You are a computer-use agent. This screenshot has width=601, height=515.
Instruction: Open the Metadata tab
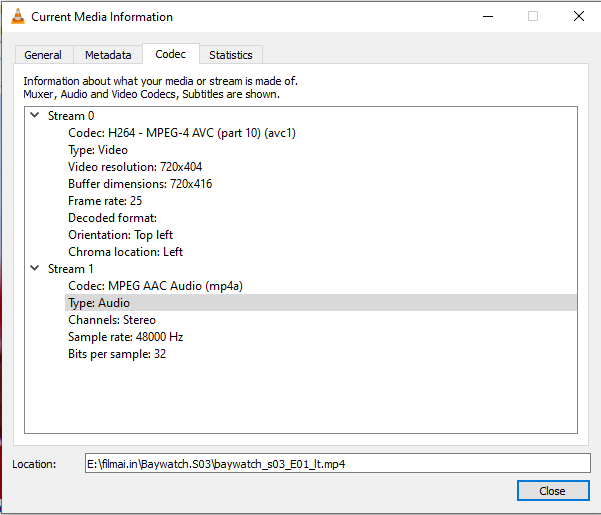click(x=108, y=55)
